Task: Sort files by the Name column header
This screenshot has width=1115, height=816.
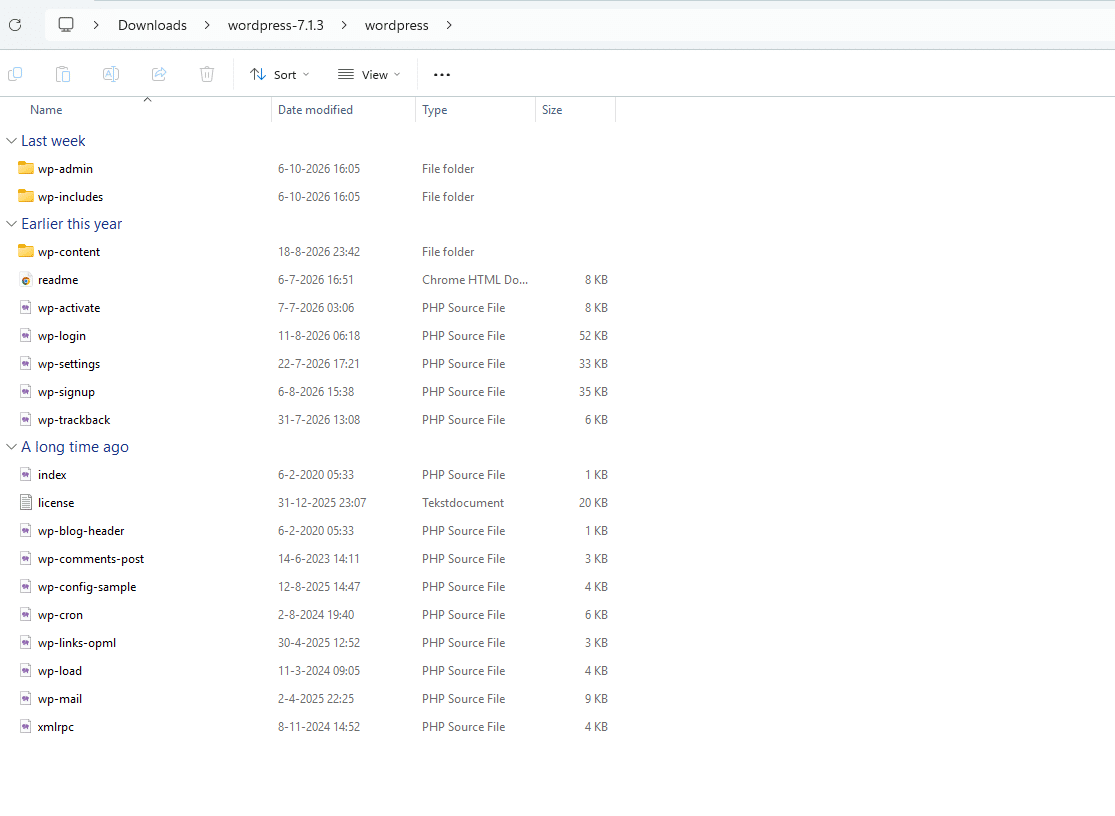Action: 46,110
